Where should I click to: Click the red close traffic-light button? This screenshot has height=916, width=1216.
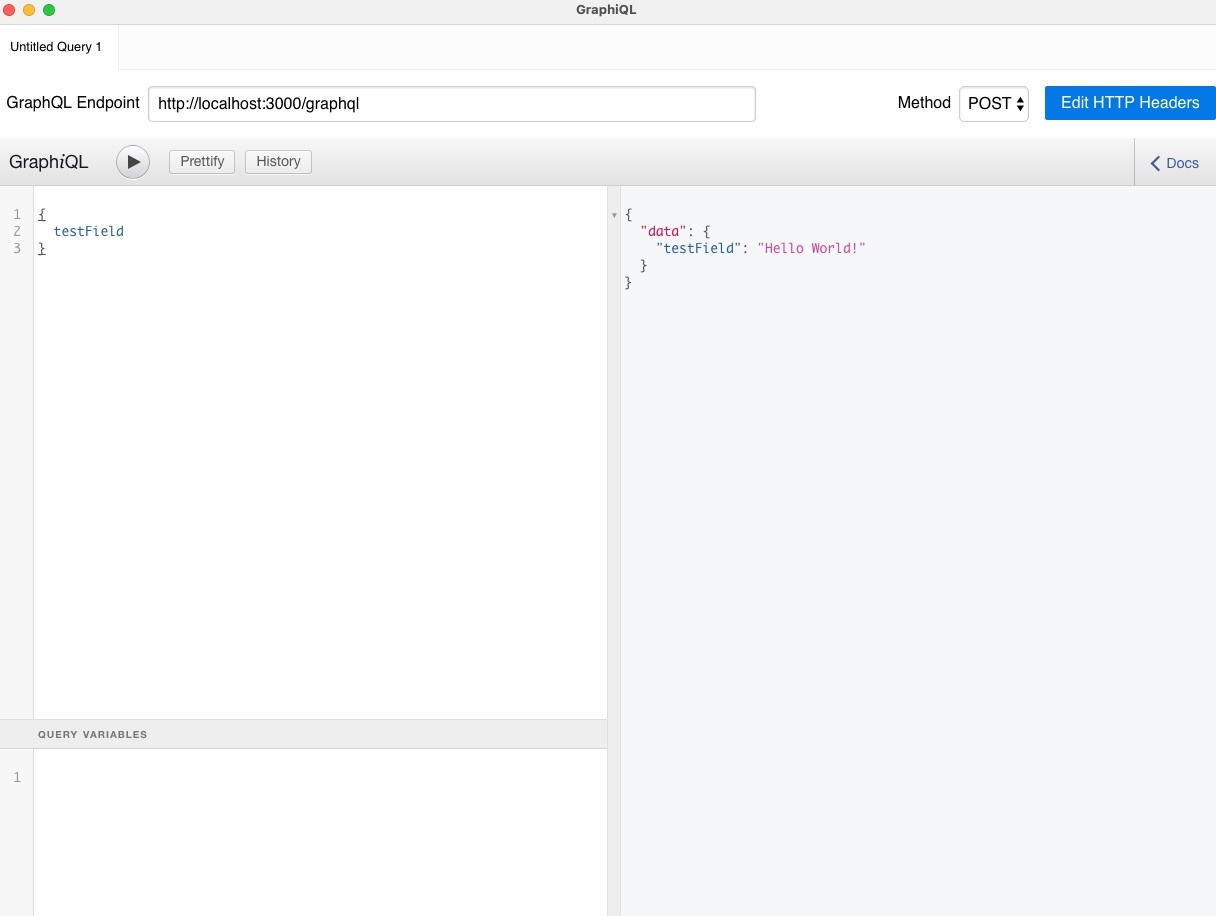(x=10, y=9)
